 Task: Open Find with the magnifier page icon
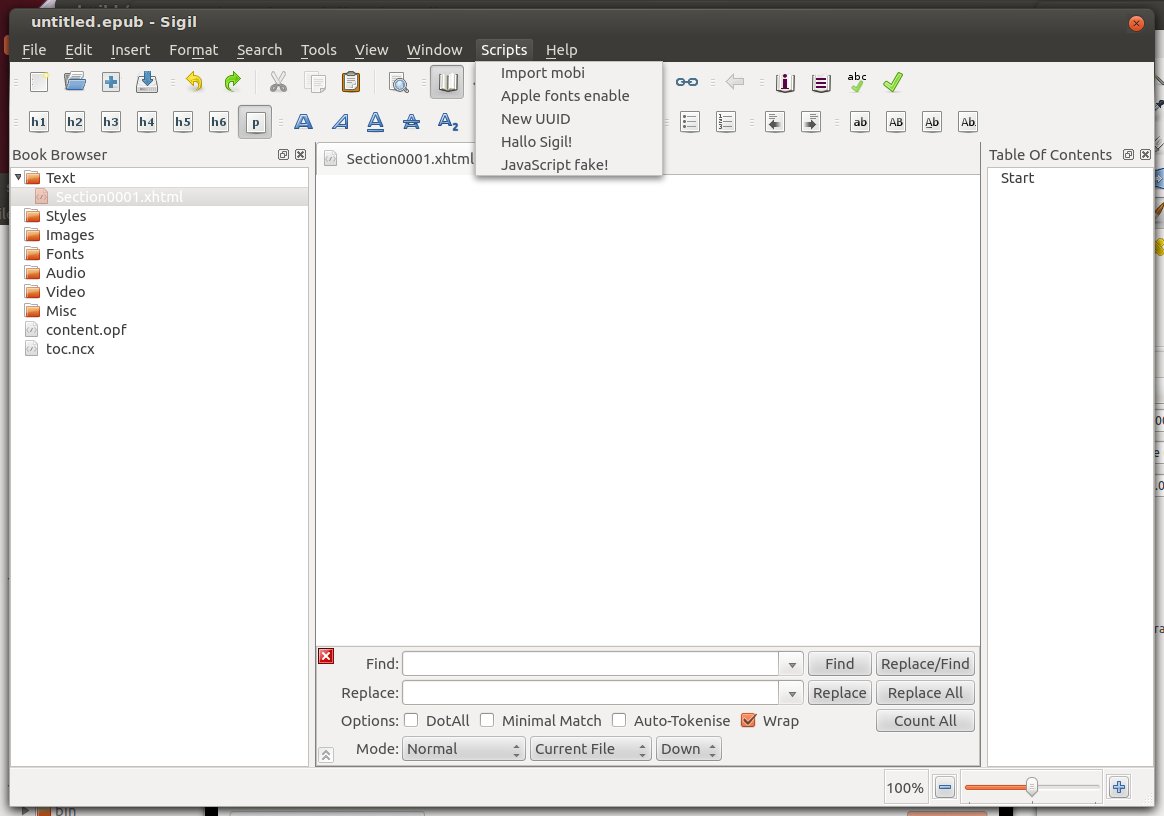tap(399, 82)
